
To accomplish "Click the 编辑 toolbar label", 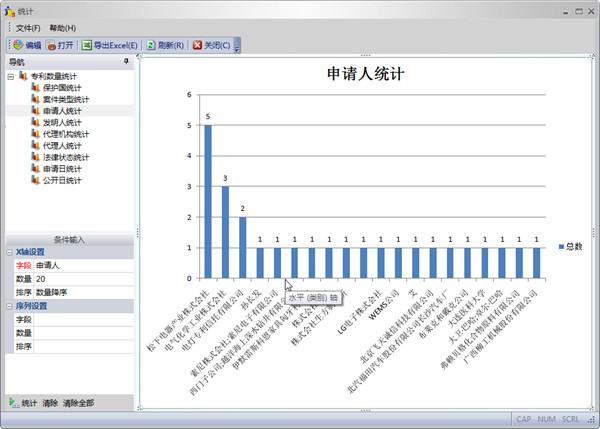I will [x=33, y=46].
